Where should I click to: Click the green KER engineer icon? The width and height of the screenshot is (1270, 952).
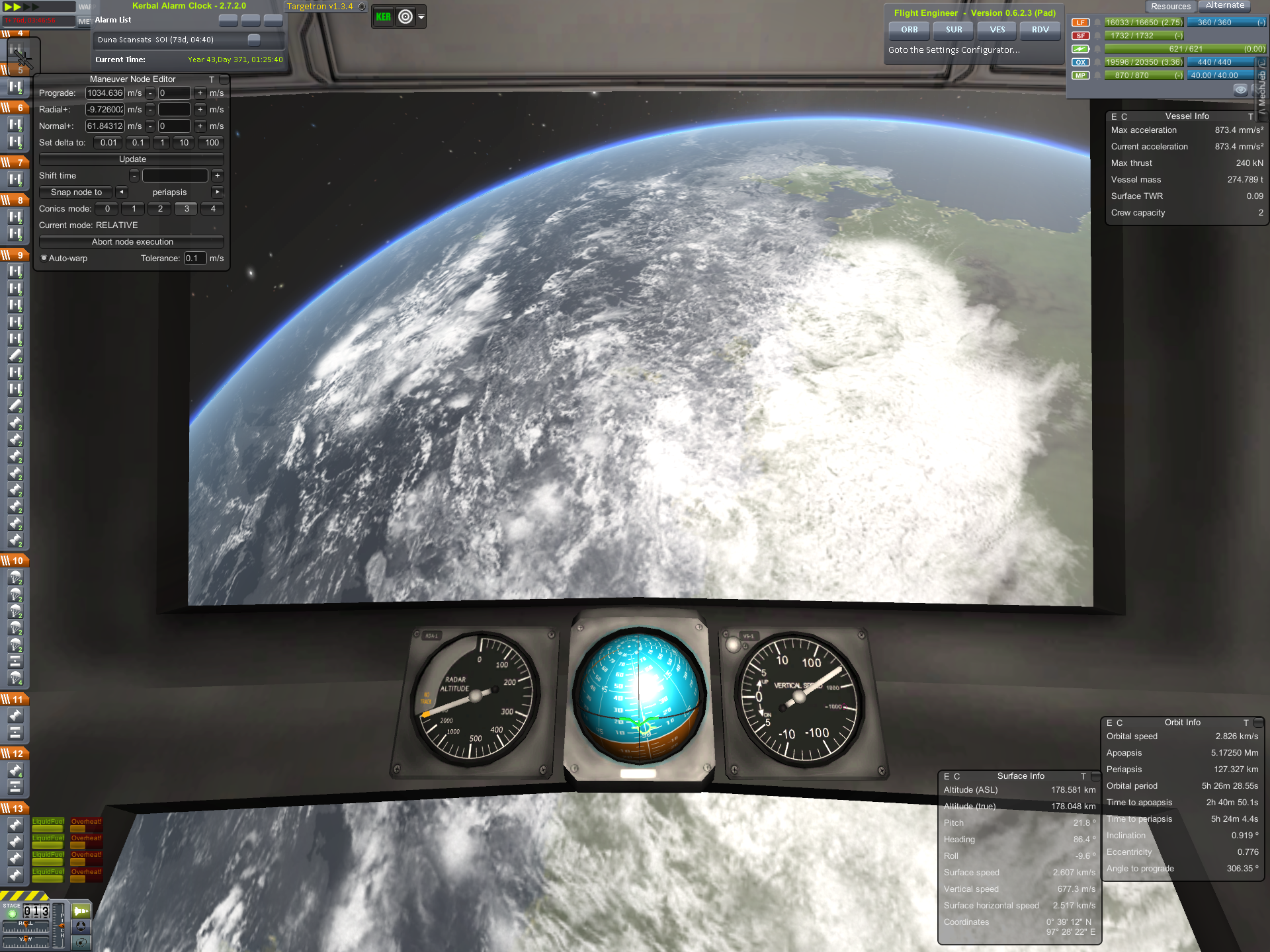[x=383, y=17]
